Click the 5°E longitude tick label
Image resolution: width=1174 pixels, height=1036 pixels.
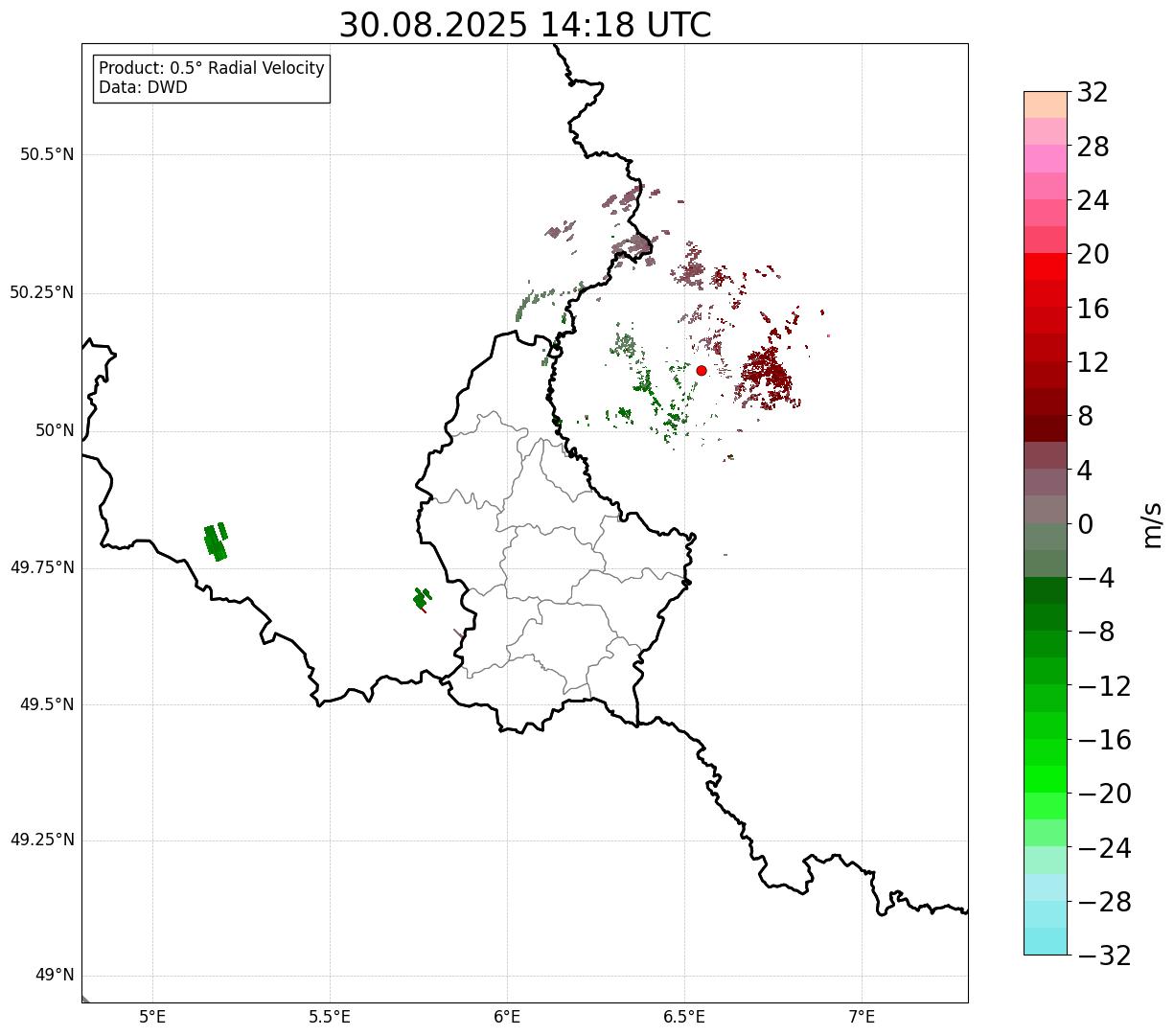pos(152,1017)
